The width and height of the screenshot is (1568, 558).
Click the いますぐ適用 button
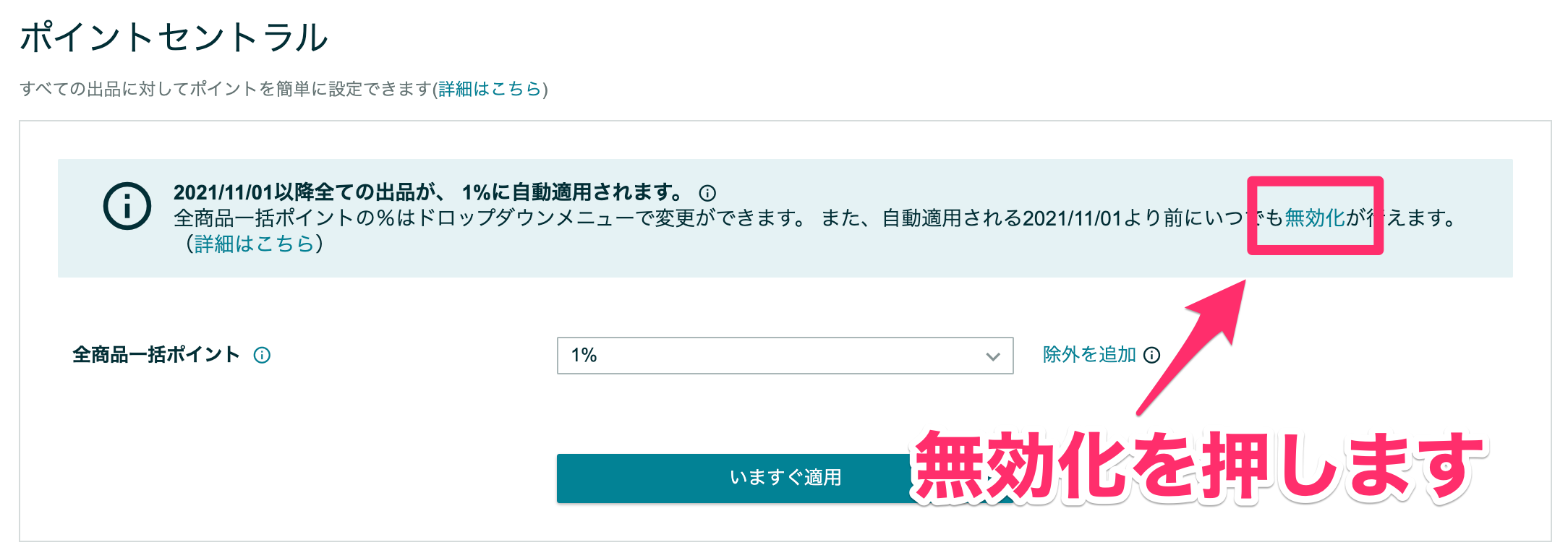click(785, 478)
